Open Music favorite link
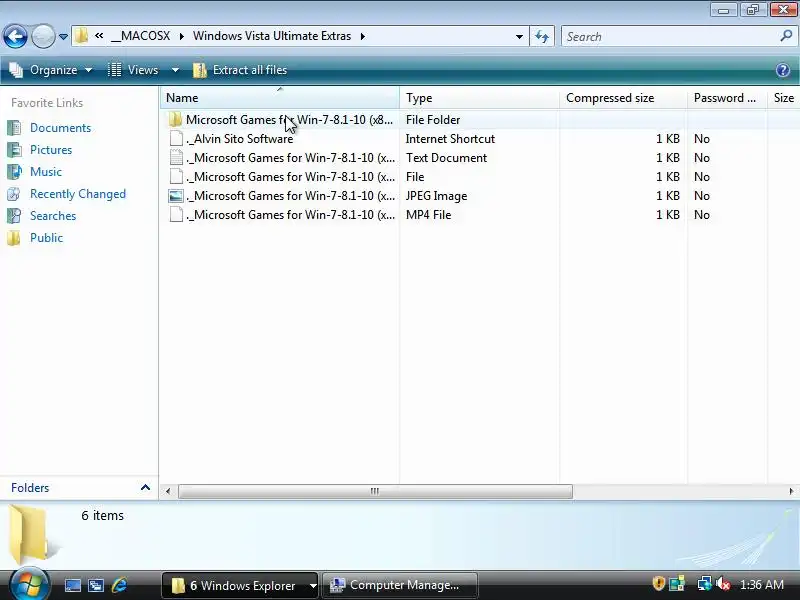The height and width of the screenshot is (600, 800). (x=46, y=172)
